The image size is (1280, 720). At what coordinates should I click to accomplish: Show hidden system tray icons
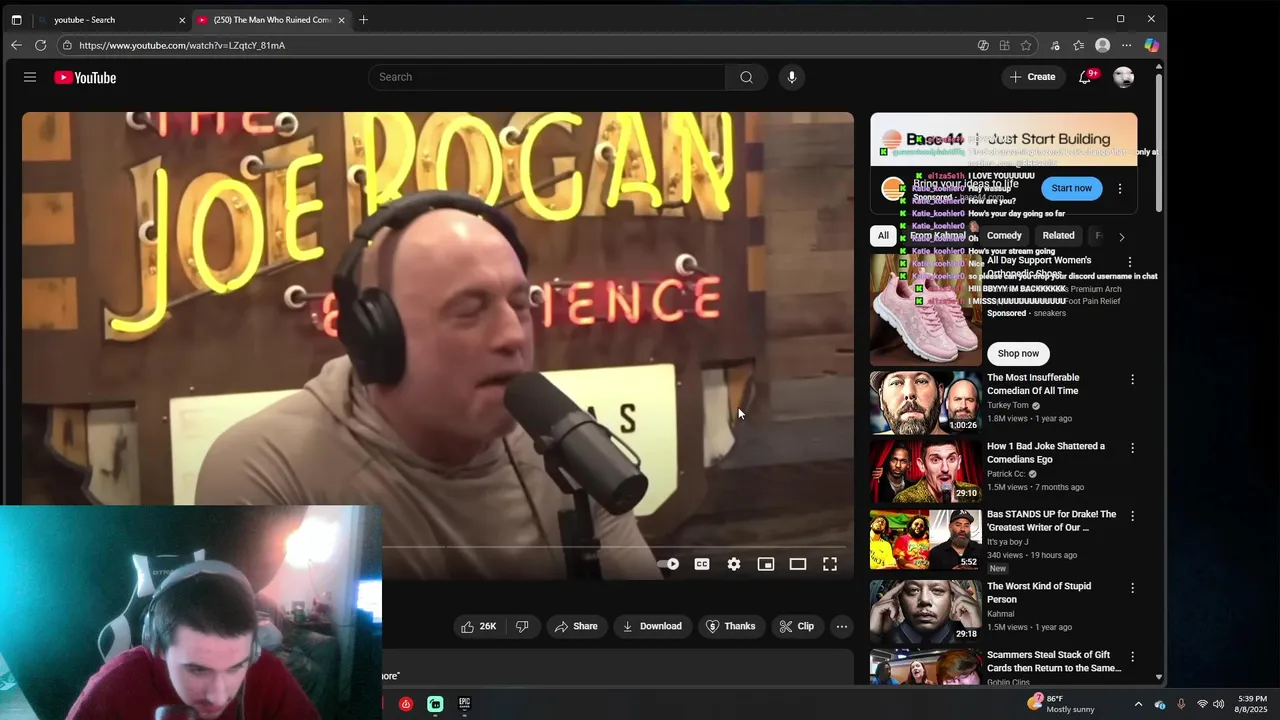pos(1138,704)
